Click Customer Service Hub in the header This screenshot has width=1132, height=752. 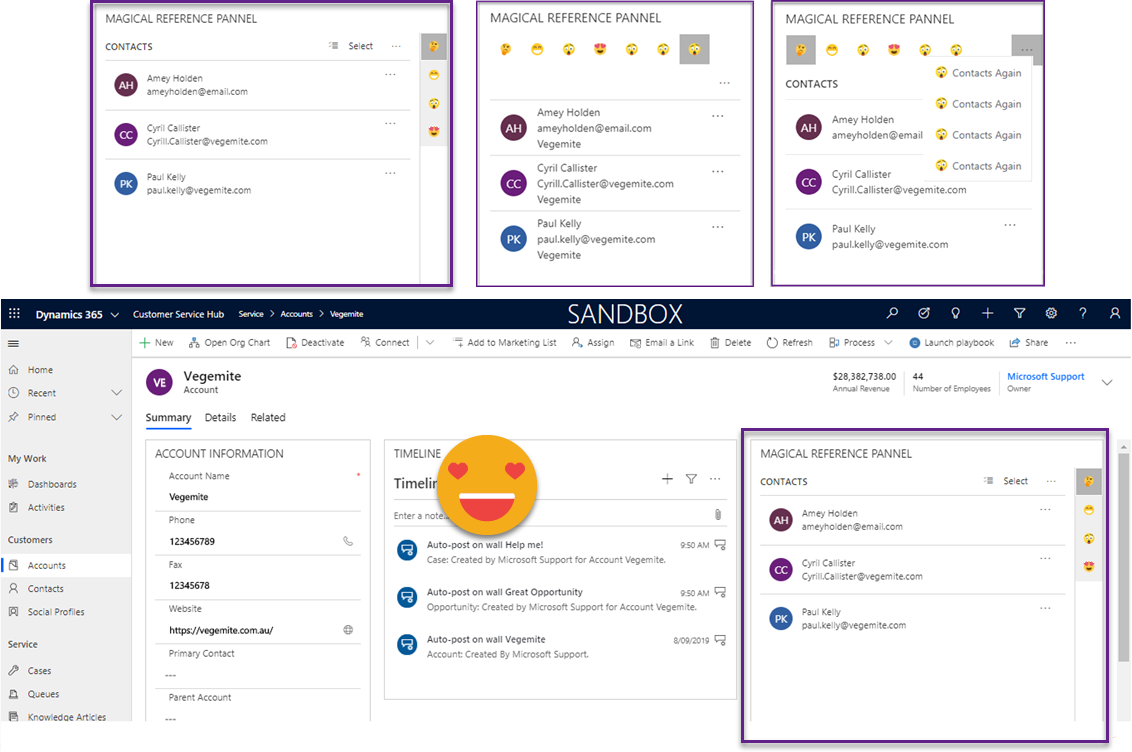[x=178, y=314]
